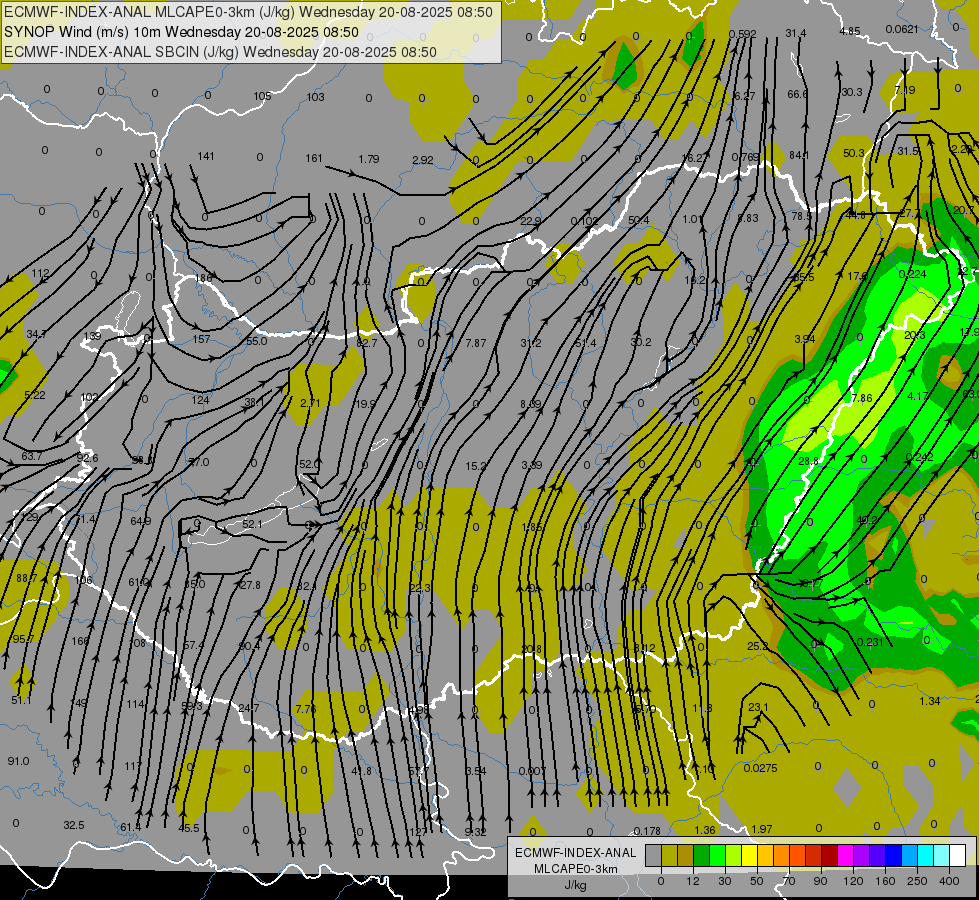The height and width of the screenshot is (900, 979).
Task: Click the map value 15.2
Action: click(476, 466)
